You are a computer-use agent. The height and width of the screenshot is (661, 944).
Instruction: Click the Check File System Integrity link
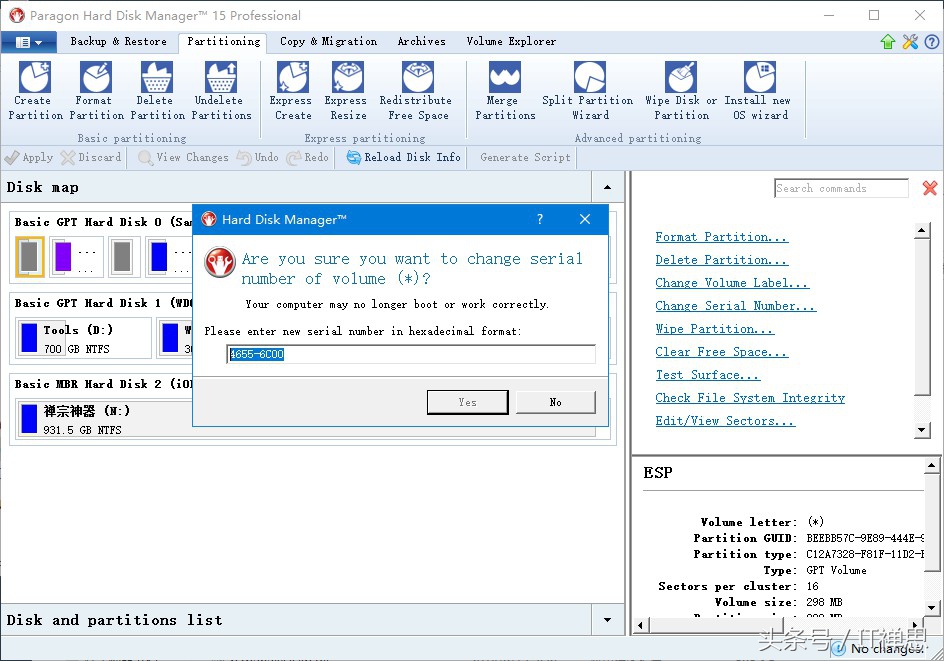pos(749,398)
